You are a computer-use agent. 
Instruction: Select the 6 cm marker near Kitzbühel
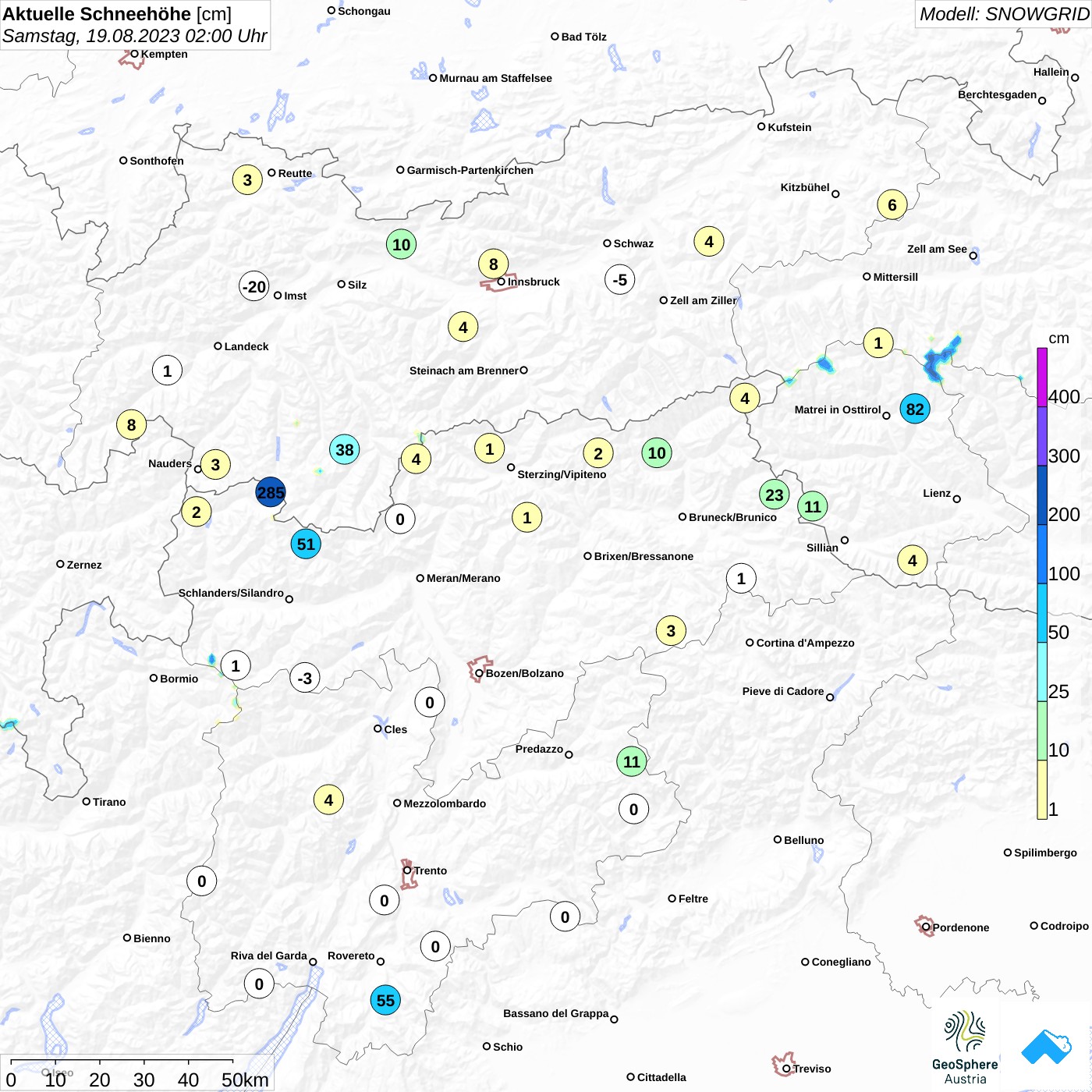(892, 205)
